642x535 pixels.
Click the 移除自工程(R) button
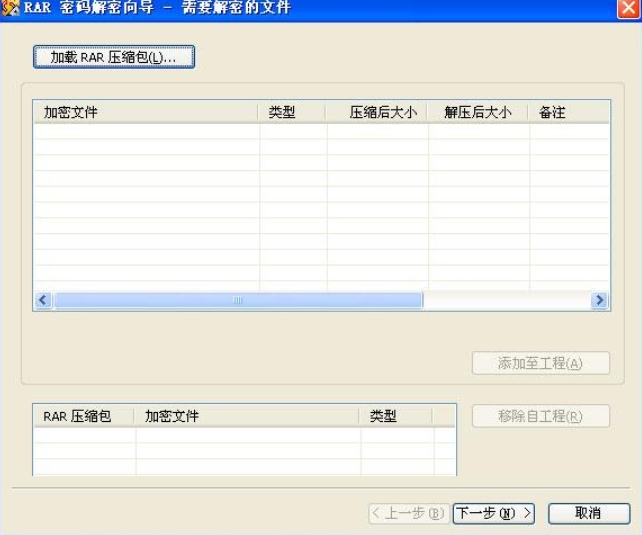pos(541,416)
